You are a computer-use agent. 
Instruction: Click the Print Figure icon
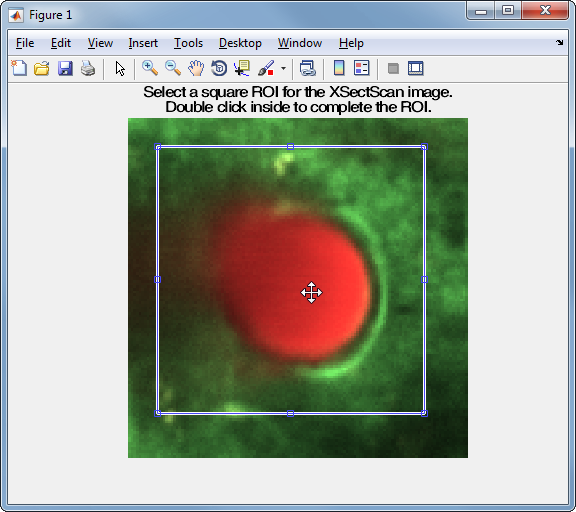click(x=88, y=69)
